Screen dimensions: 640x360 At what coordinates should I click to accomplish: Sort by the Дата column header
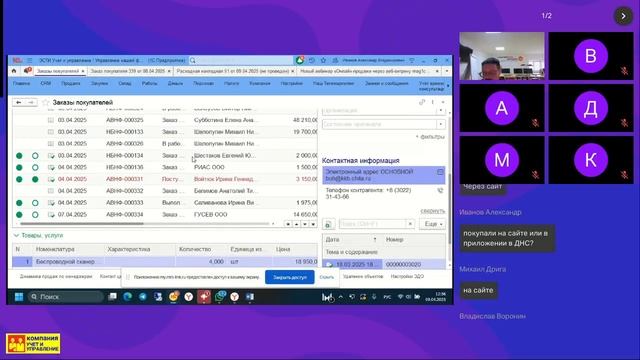coord(351,240)
